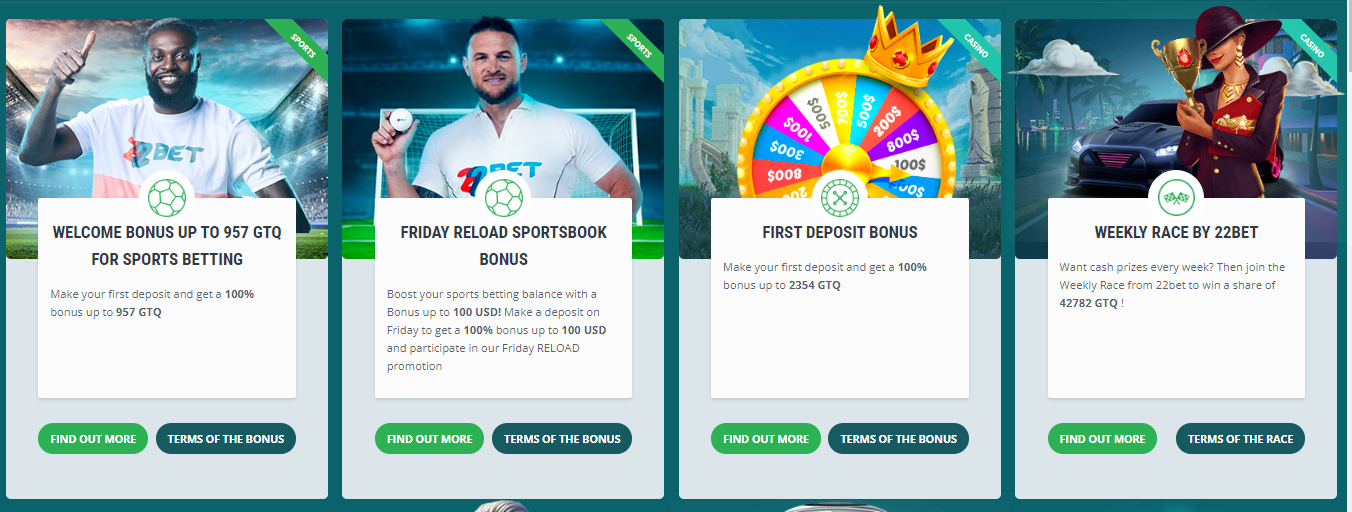Image resolution: width=1352 pixels, height=512 pixels.
Task: View Terms of the Bonus for Friday Reload
Action: 562,438
